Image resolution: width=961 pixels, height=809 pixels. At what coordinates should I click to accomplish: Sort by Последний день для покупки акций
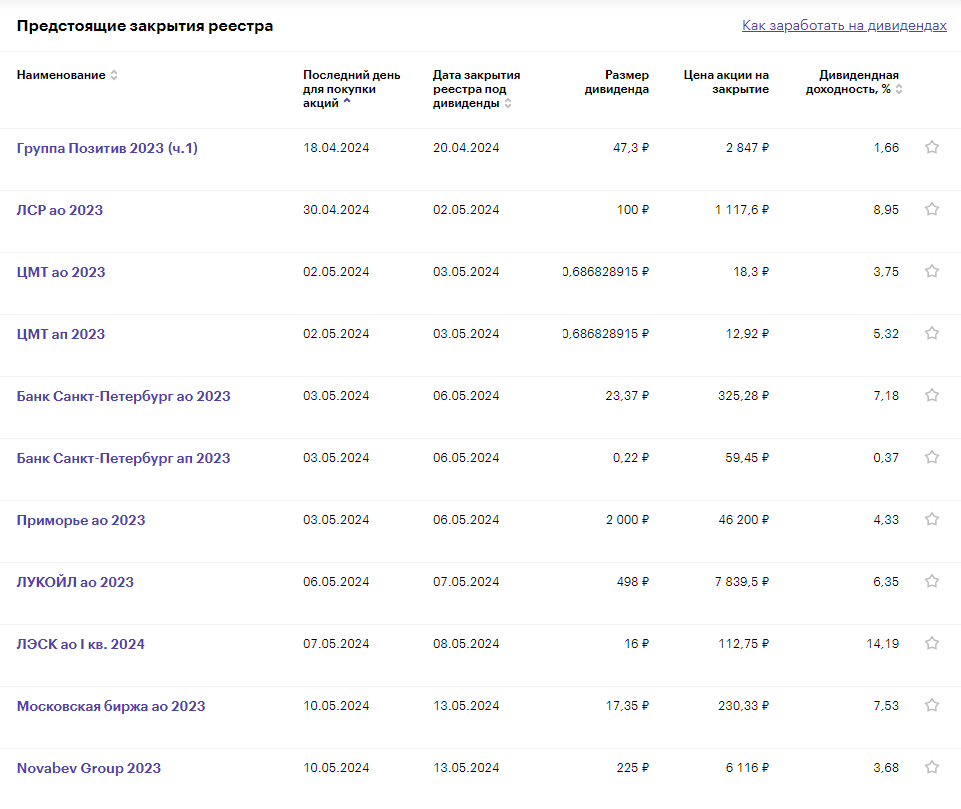[351, 89]
